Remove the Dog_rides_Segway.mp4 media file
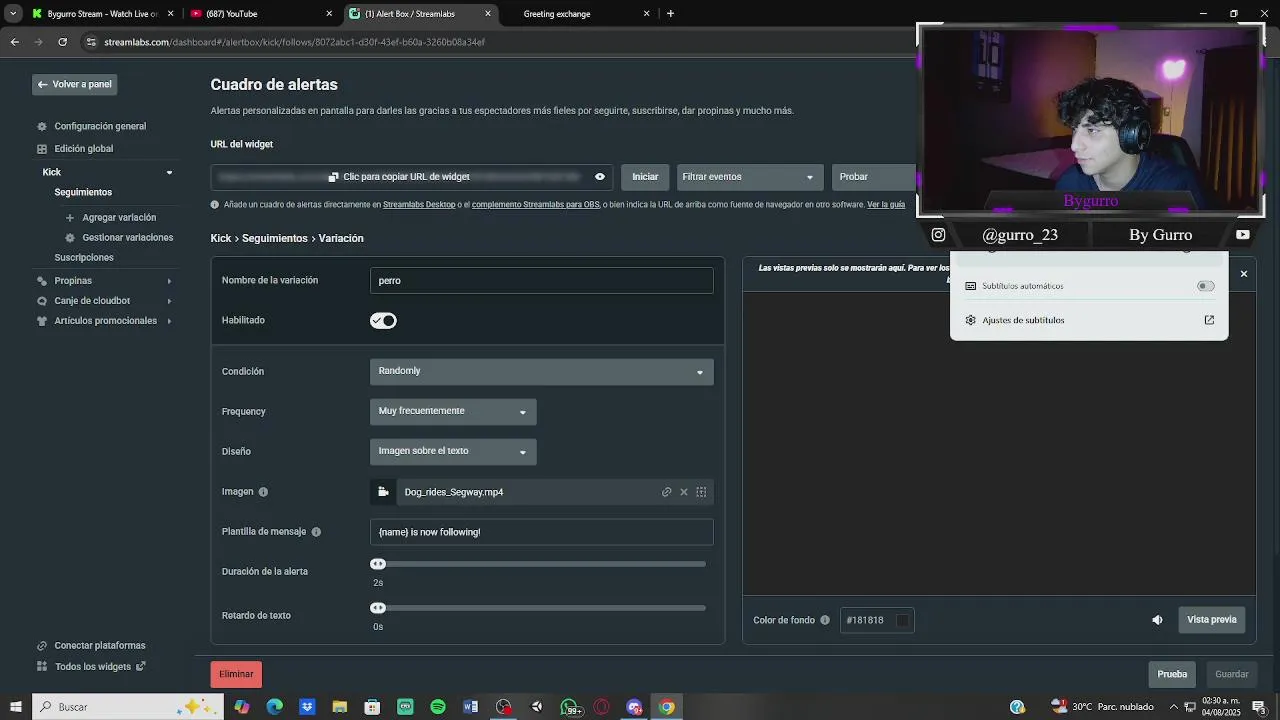This screenshot has width=1280, height=720. 684,492
